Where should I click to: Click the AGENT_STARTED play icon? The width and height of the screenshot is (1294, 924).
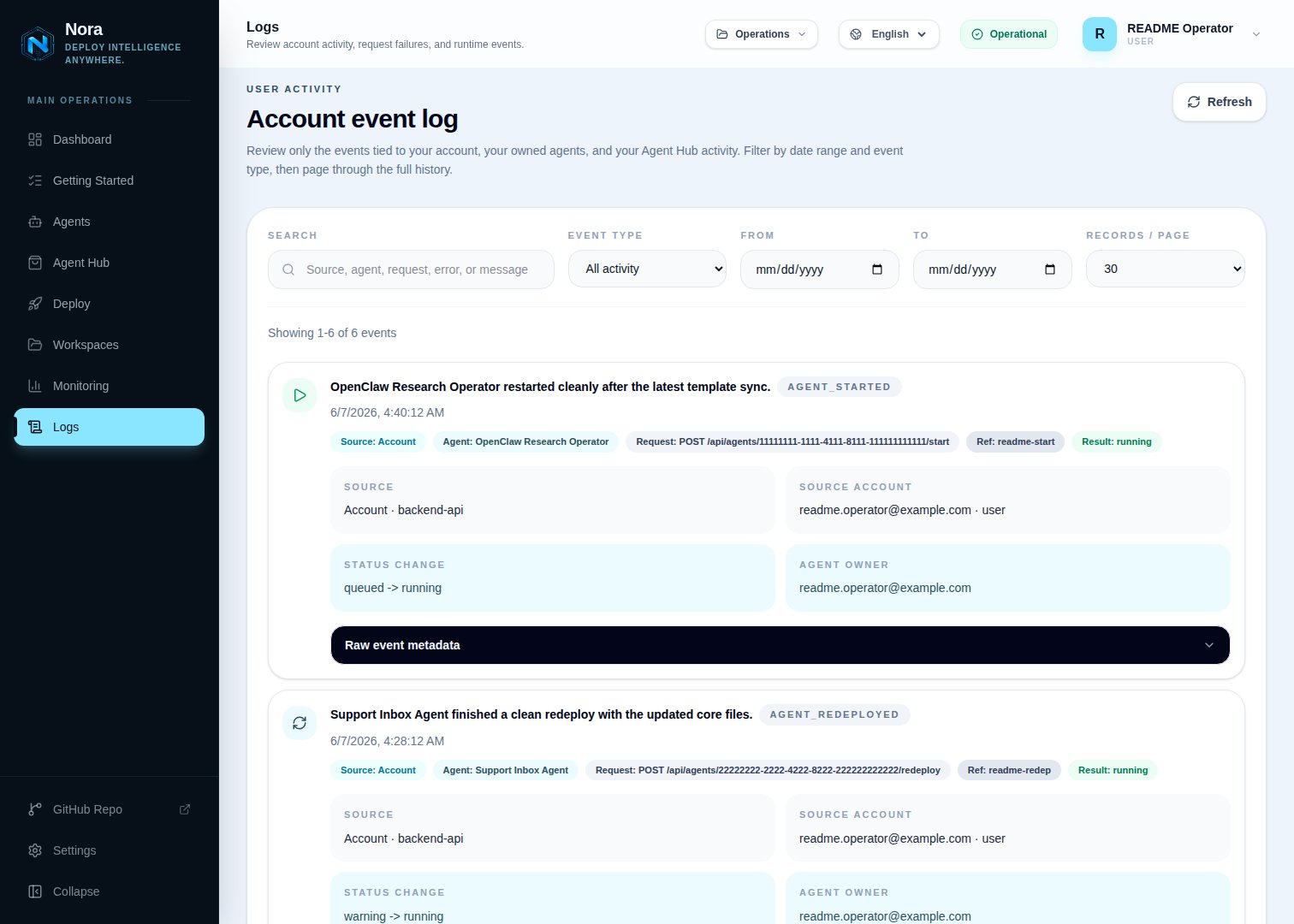[300, 395]
